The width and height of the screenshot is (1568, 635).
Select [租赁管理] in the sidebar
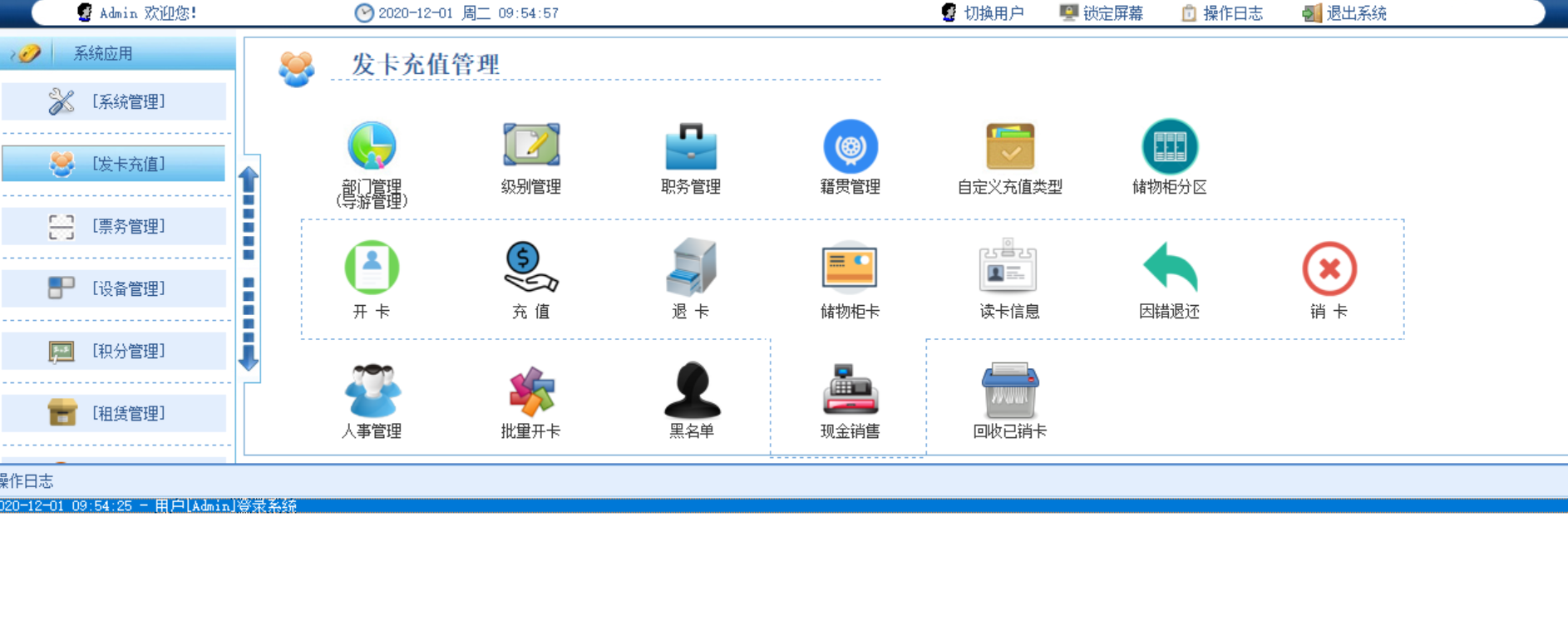coord(114,413)
